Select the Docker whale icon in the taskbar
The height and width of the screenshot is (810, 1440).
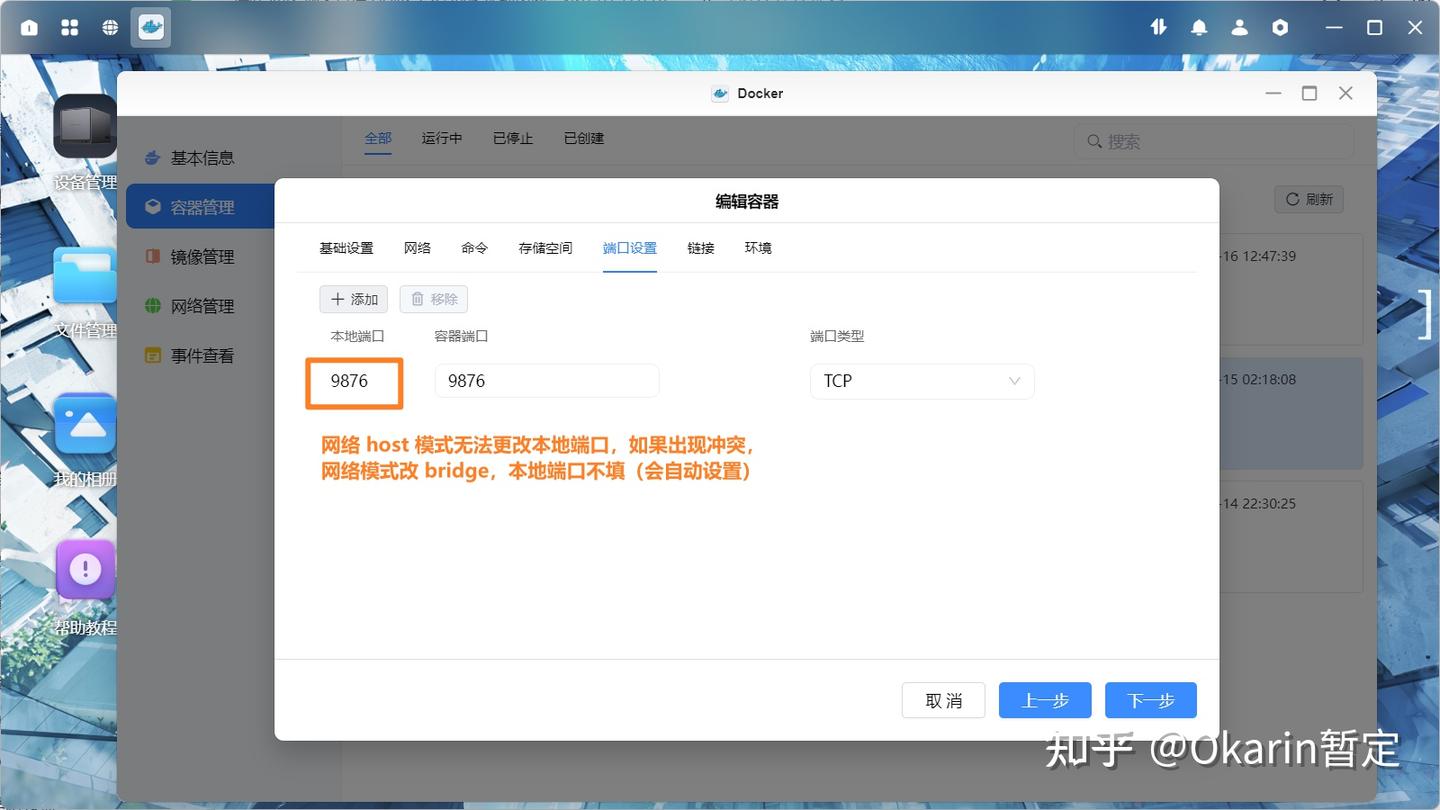(x=150, y=27)
